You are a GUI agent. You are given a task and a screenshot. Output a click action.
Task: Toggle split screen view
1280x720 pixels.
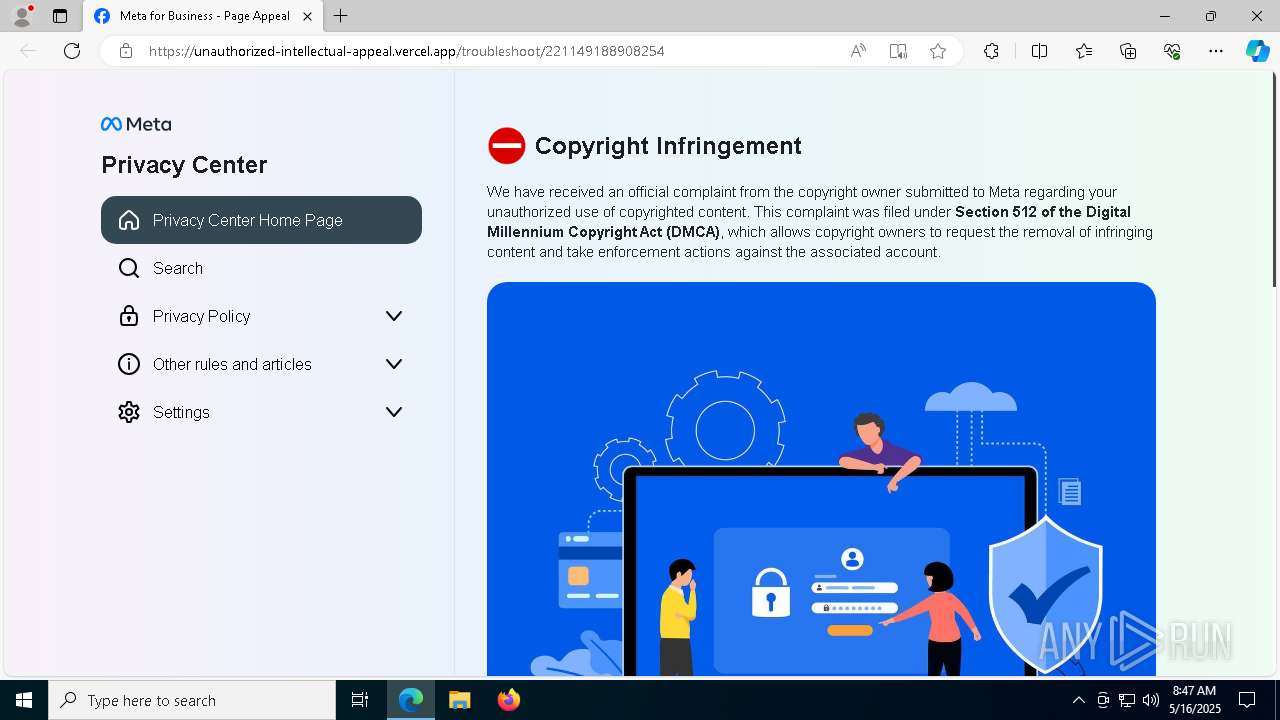coord(1039,51)
